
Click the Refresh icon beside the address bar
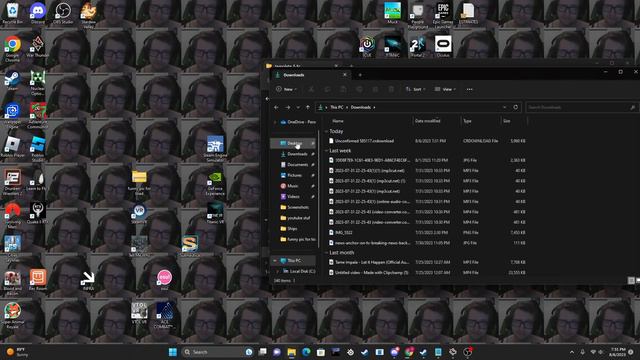click(516, 107)
